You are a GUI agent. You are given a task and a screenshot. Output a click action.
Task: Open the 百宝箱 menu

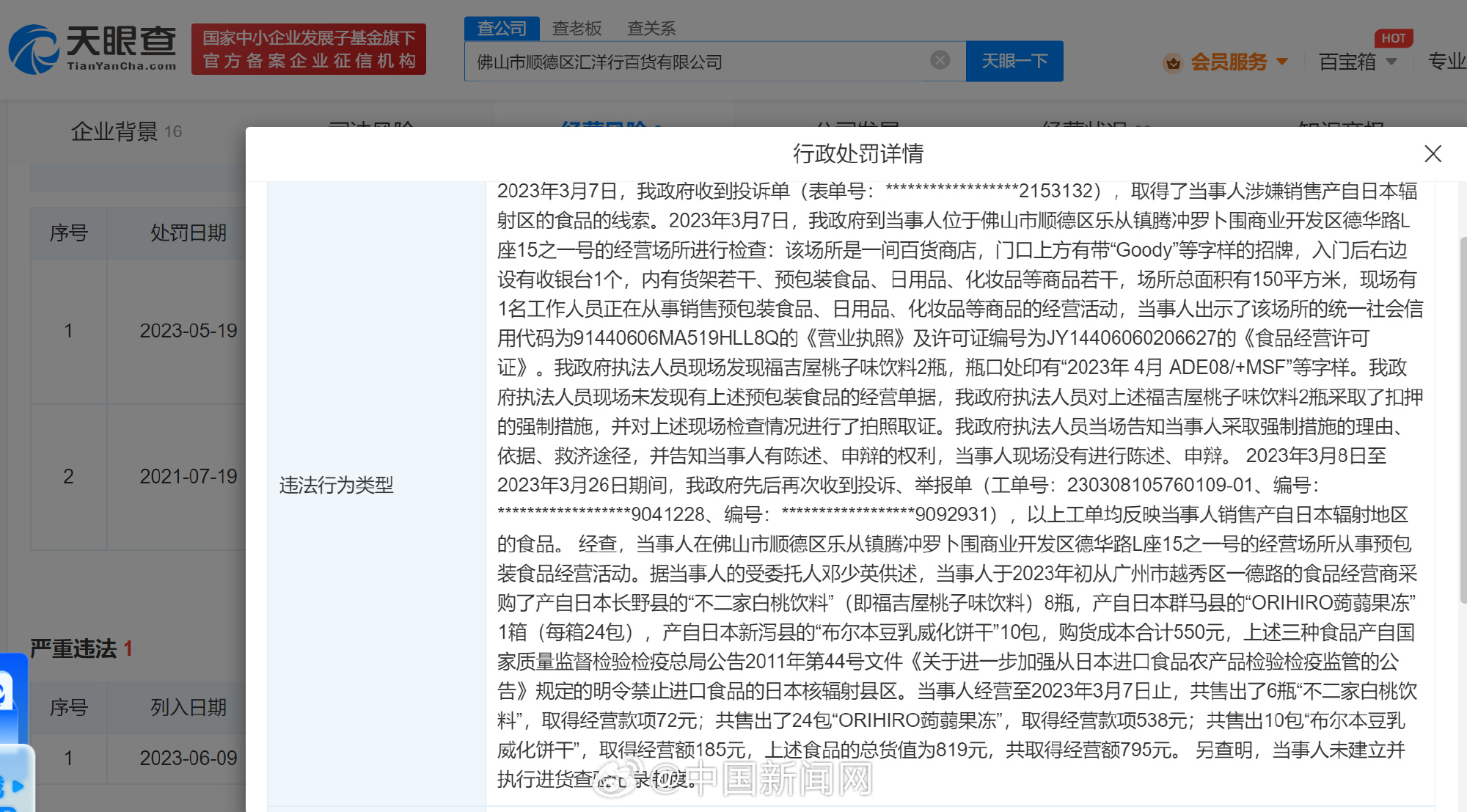tap(1347, 62)
